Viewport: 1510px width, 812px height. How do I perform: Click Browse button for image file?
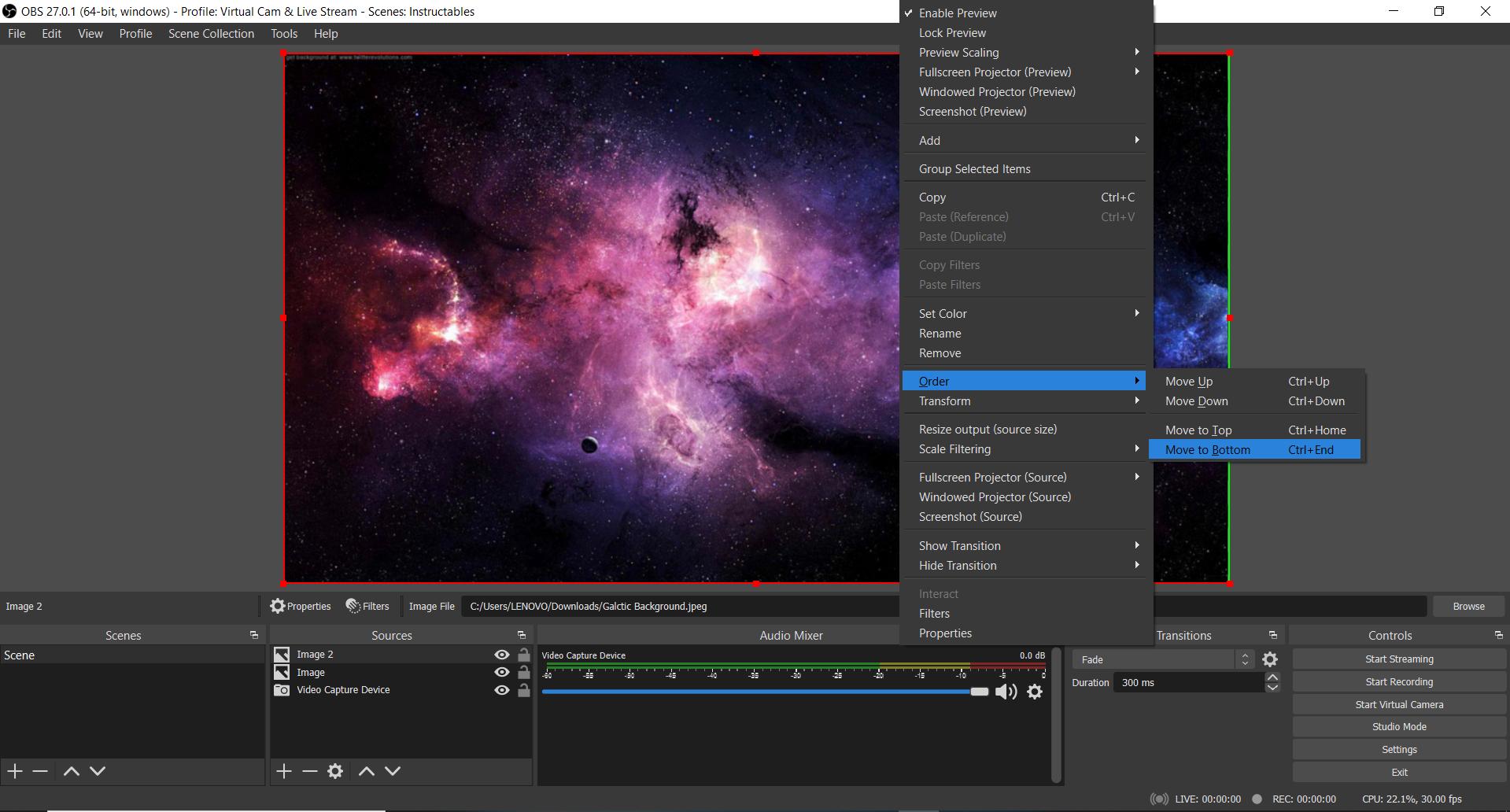1468,607
